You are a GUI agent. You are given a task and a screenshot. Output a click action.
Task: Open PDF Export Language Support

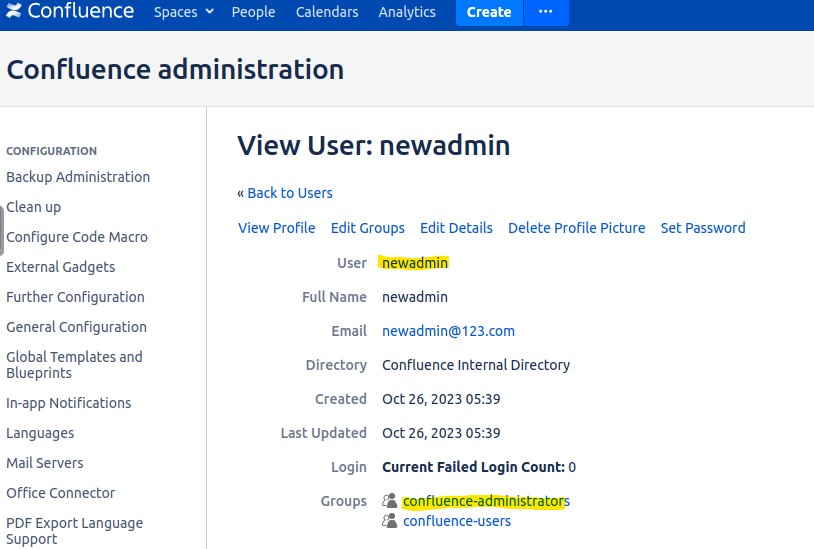[x=74, y=531]
